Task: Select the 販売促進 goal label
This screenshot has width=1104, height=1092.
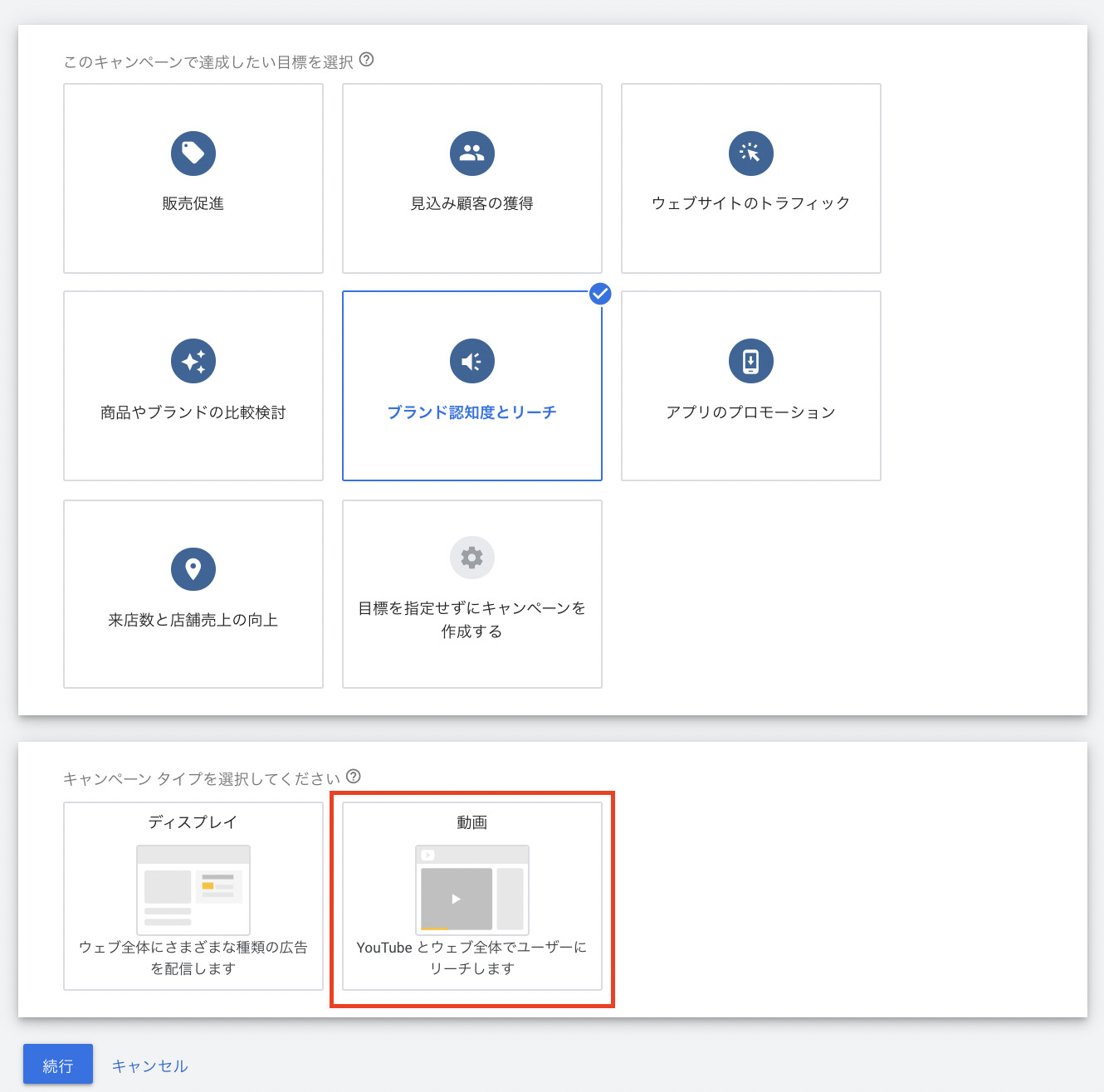Action: (x=193, y=203)
